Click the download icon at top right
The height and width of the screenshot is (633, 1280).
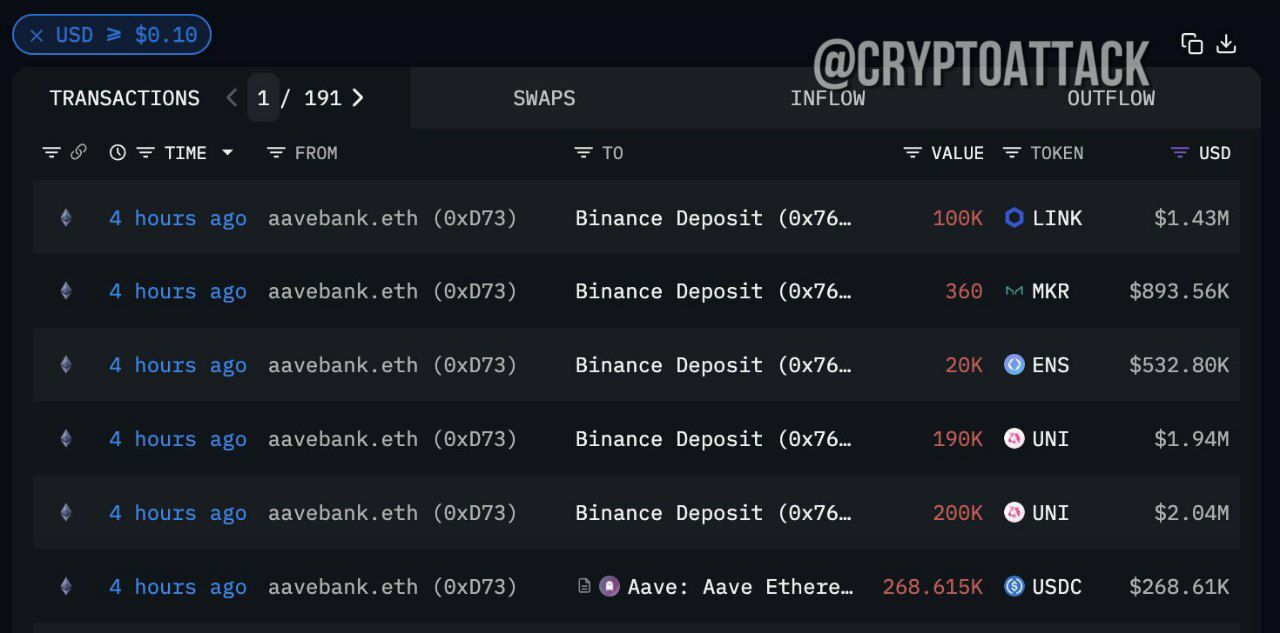(x=1226, y=43)
